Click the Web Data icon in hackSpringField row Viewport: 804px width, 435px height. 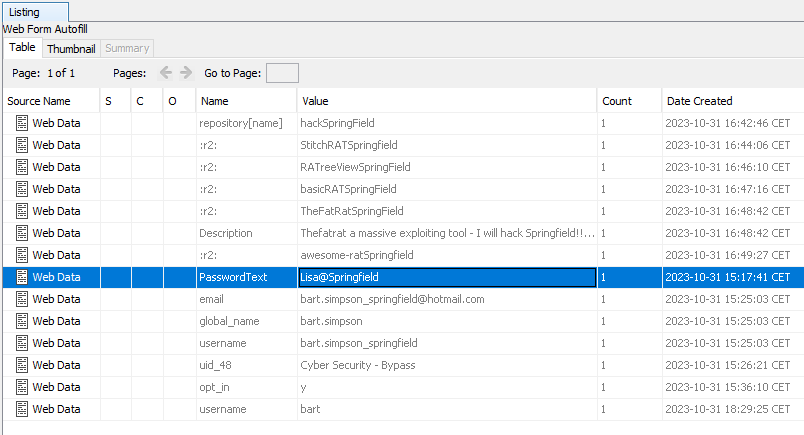point(22,123)
